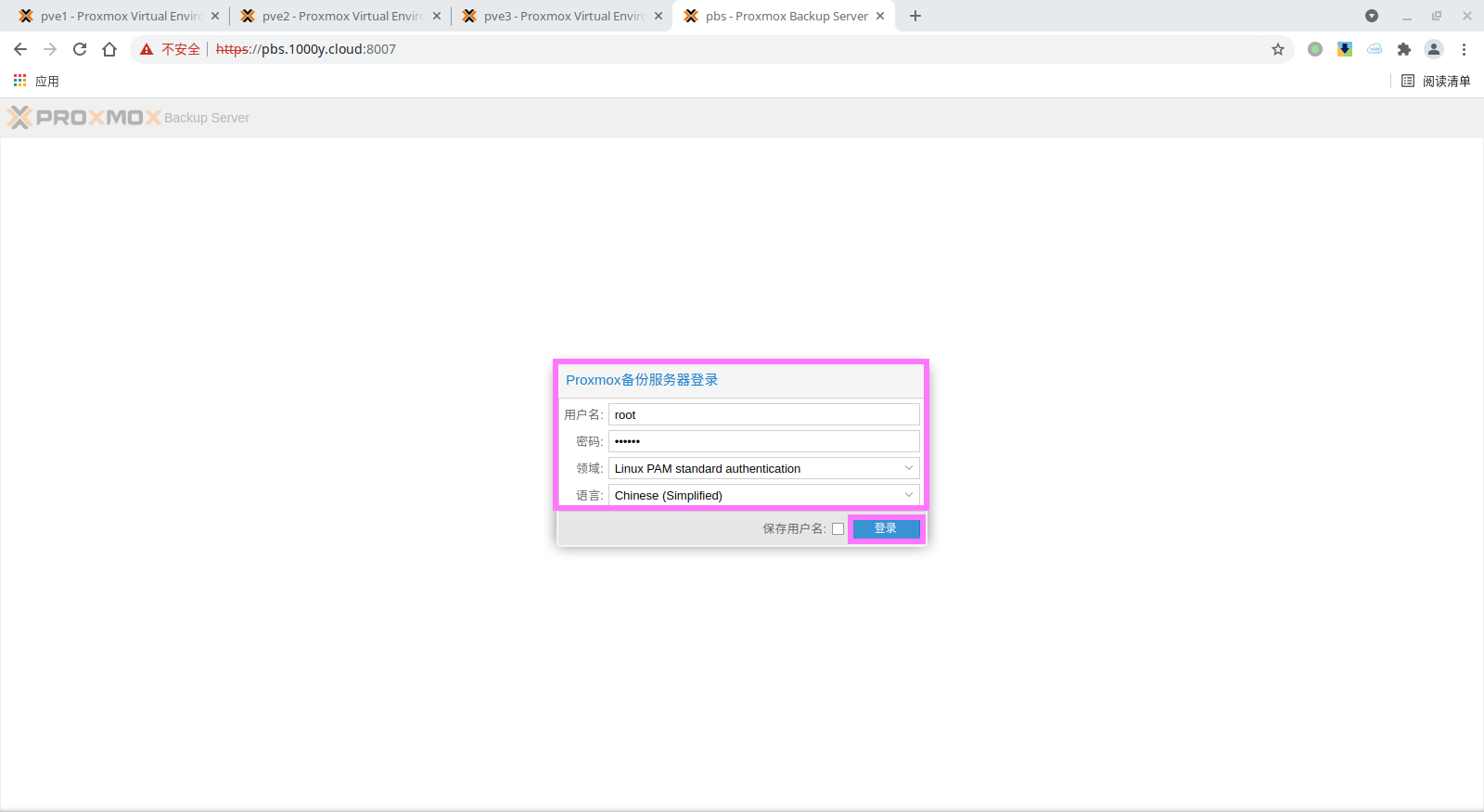Reload the current page
Viewport: 1484px width, 812px height.
[x=80, y=49]
